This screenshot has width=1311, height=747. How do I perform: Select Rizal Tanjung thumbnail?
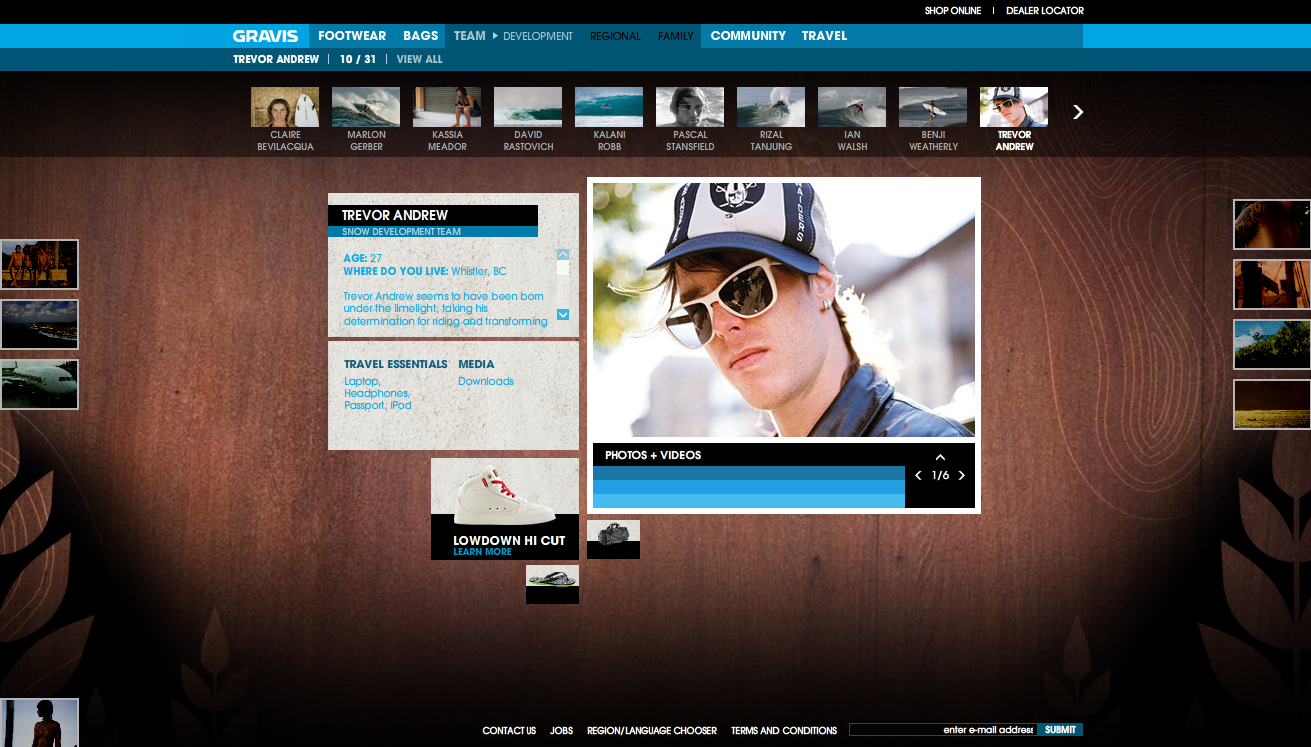771,107
